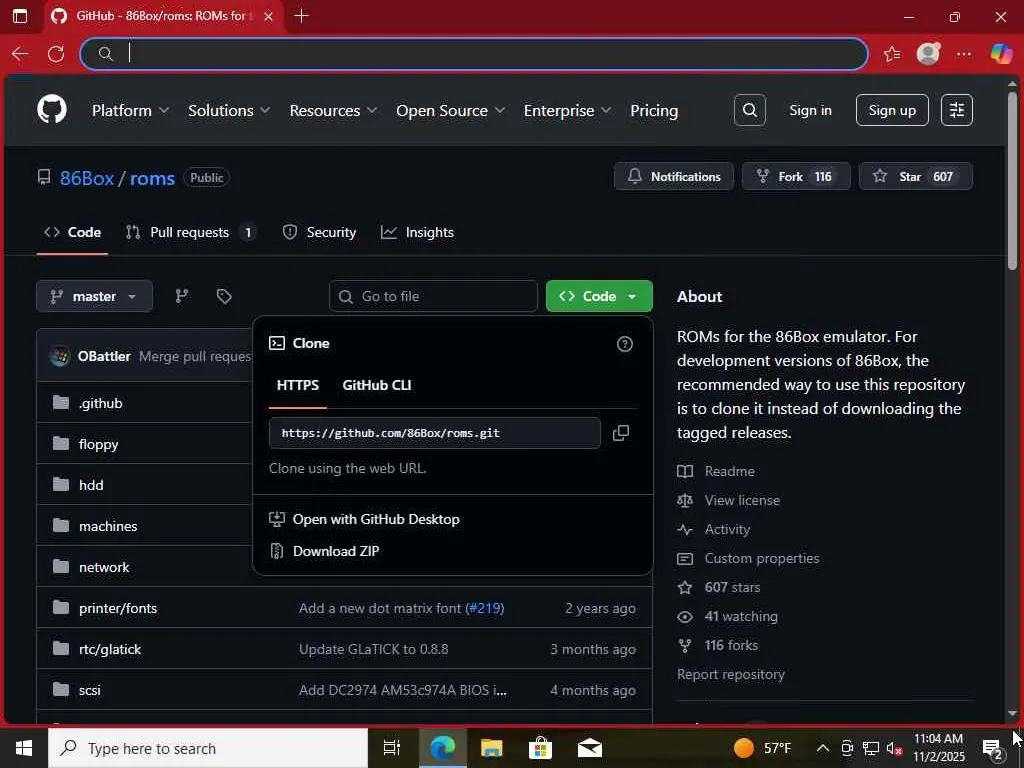
Task: Expand the Platform menu
Action: click(x=131, y=110)
